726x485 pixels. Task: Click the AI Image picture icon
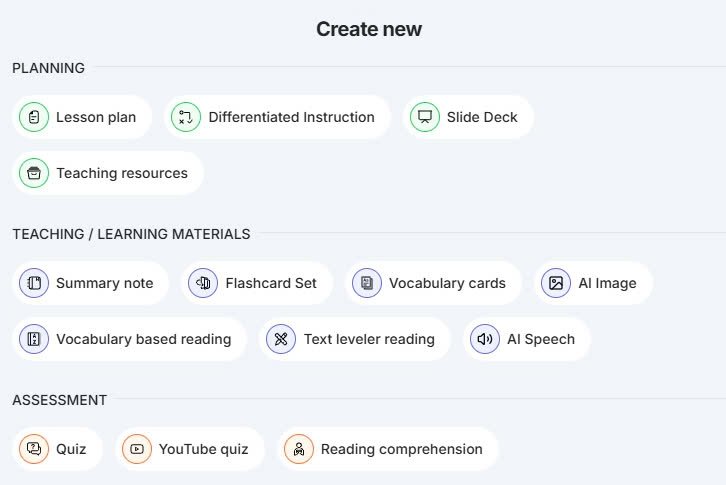click(556, 283)
